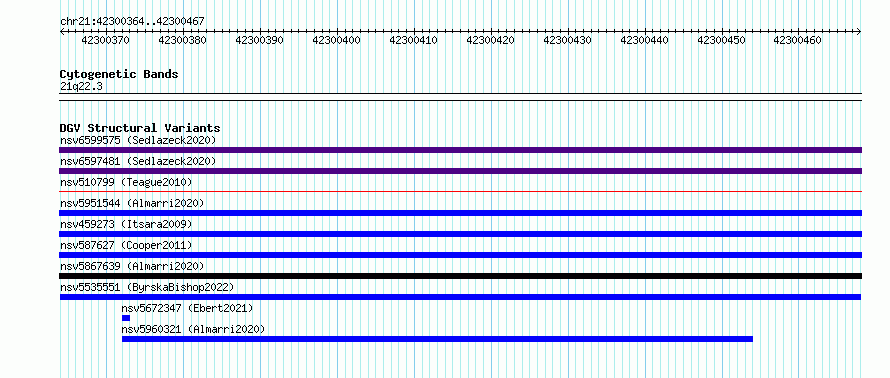The image size is (890, 378).
Task: Click the Cytogenetic Bands track title
Action: 119,74
